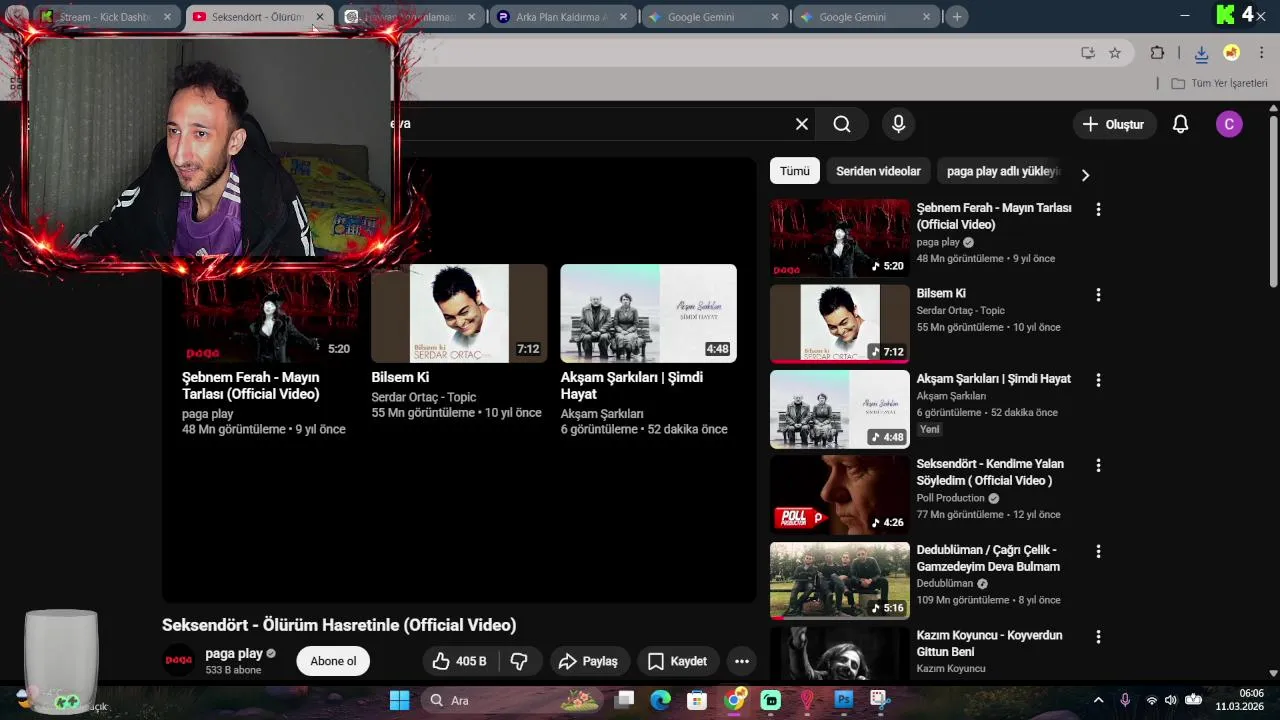Open taskbar volume control

point(1171,700)
